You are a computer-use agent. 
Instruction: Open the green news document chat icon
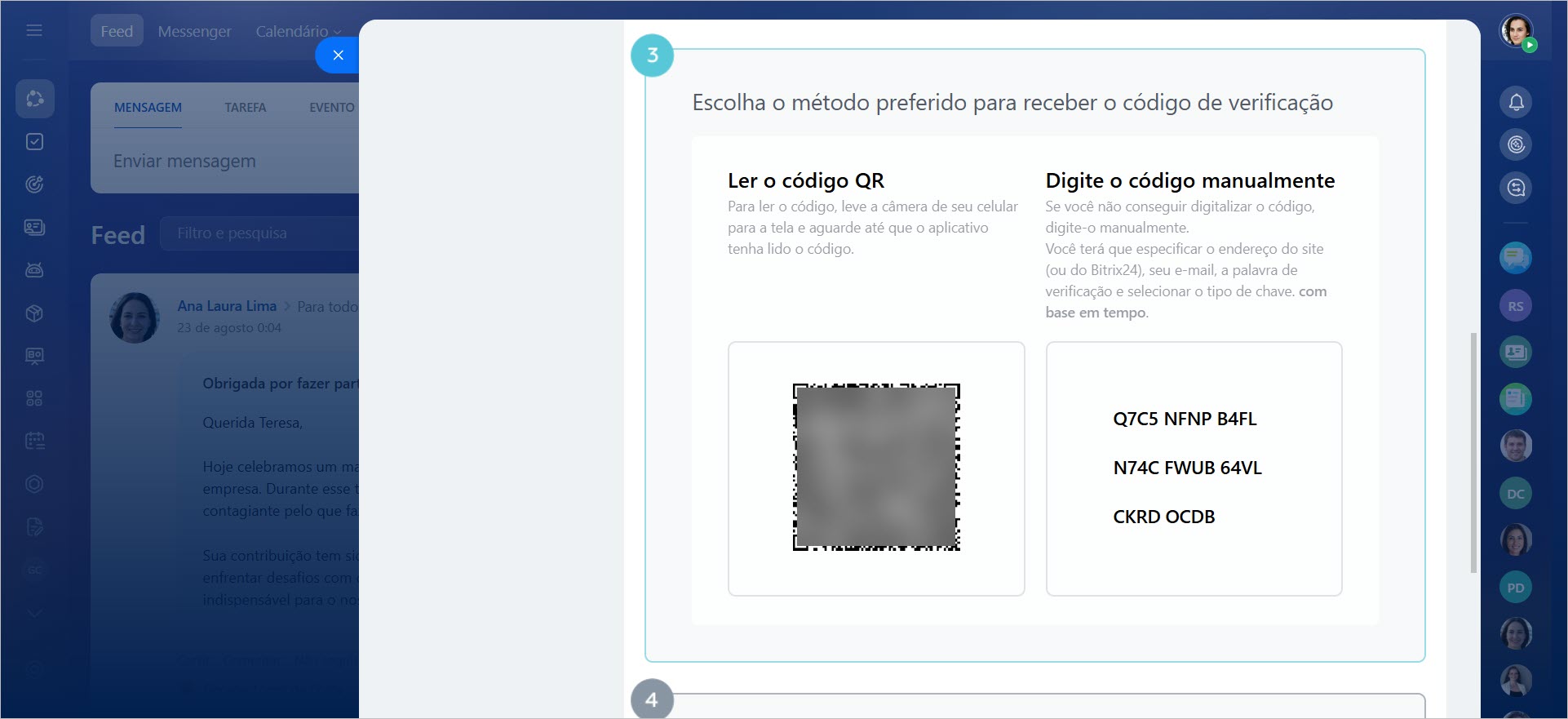click(1516, 398)
